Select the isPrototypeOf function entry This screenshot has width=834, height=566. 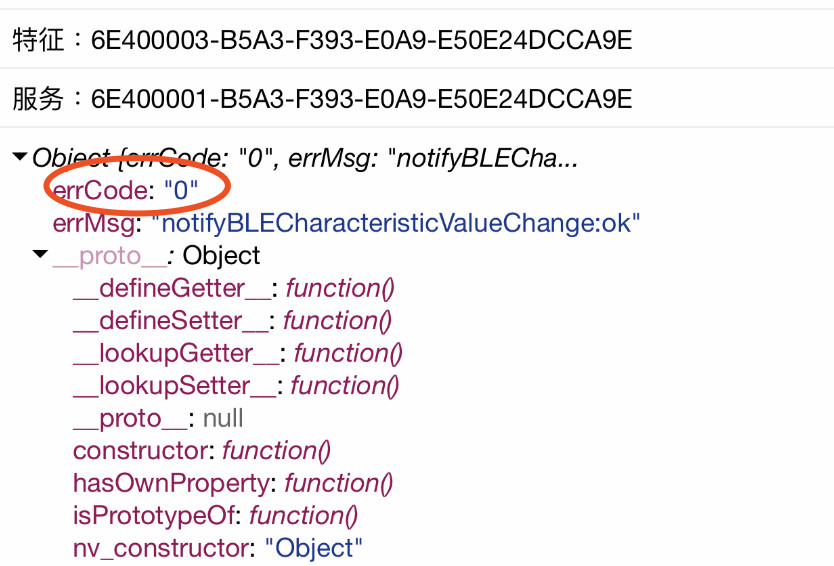point(155,516)
